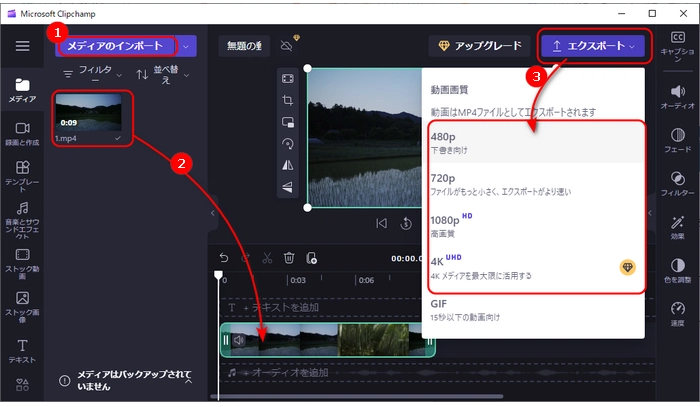Image resolution: width=700 pixels, height=407 pixels.
Task: Select the 1.mp4 media thumbnail
Action: click(x=93, y=116)
